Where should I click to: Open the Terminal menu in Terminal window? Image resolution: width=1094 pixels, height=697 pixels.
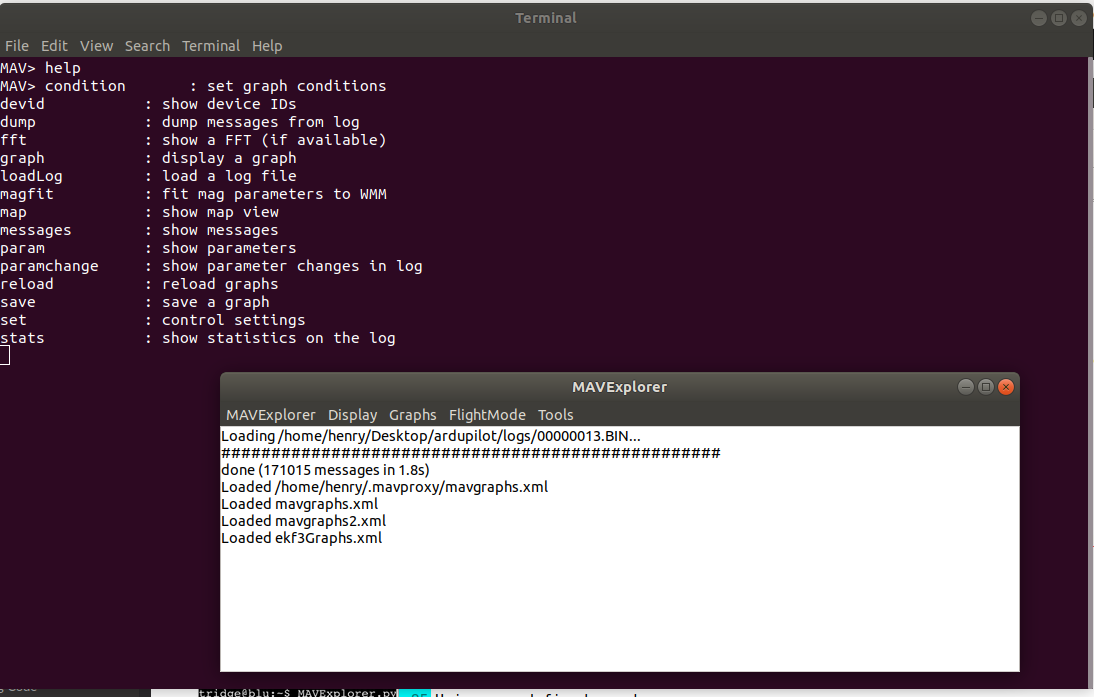point(211,46)
